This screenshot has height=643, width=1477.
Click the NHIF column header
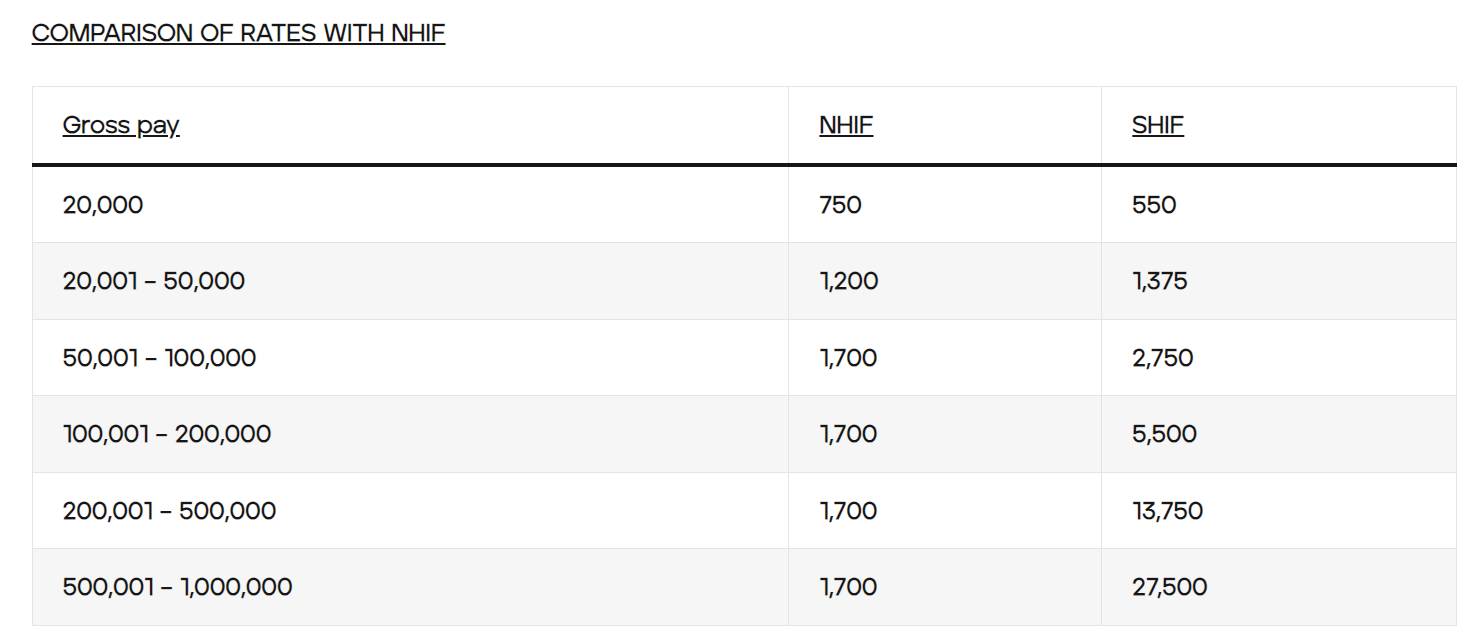coord(846,125)
